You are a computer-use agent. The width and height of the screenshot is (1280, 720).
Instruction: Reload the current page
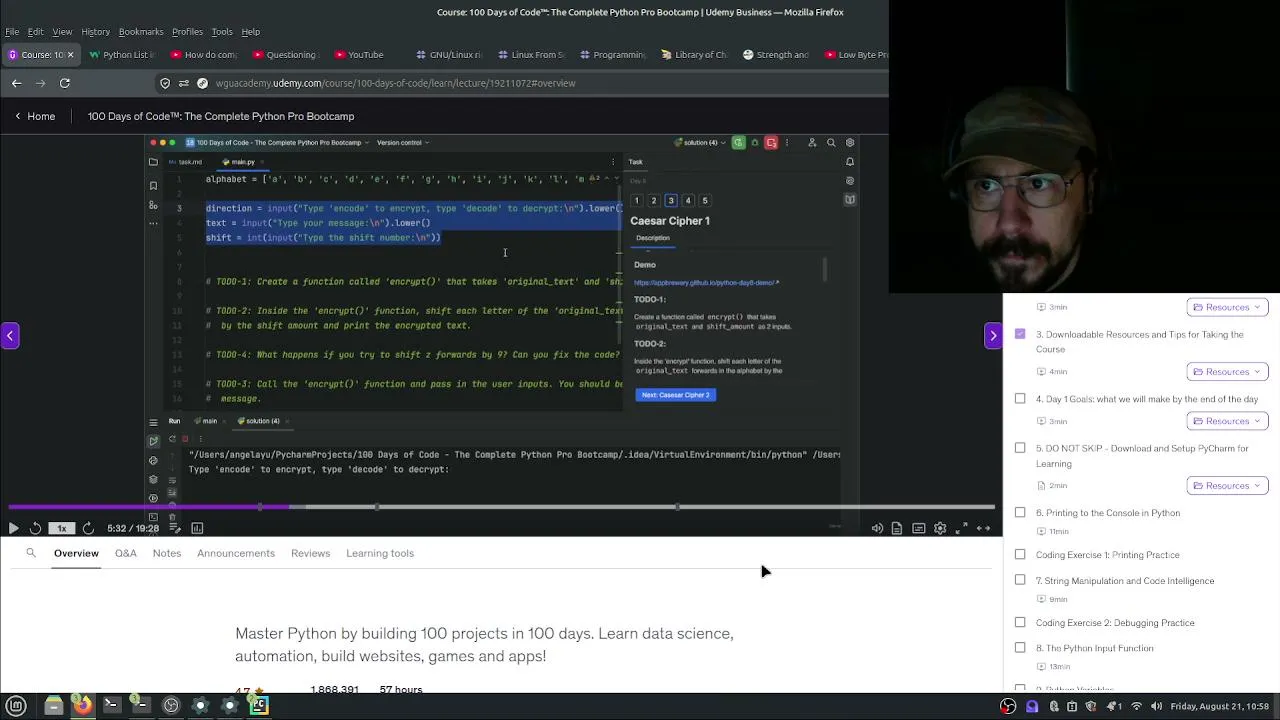pyautogui.click(x=65, y=83)
